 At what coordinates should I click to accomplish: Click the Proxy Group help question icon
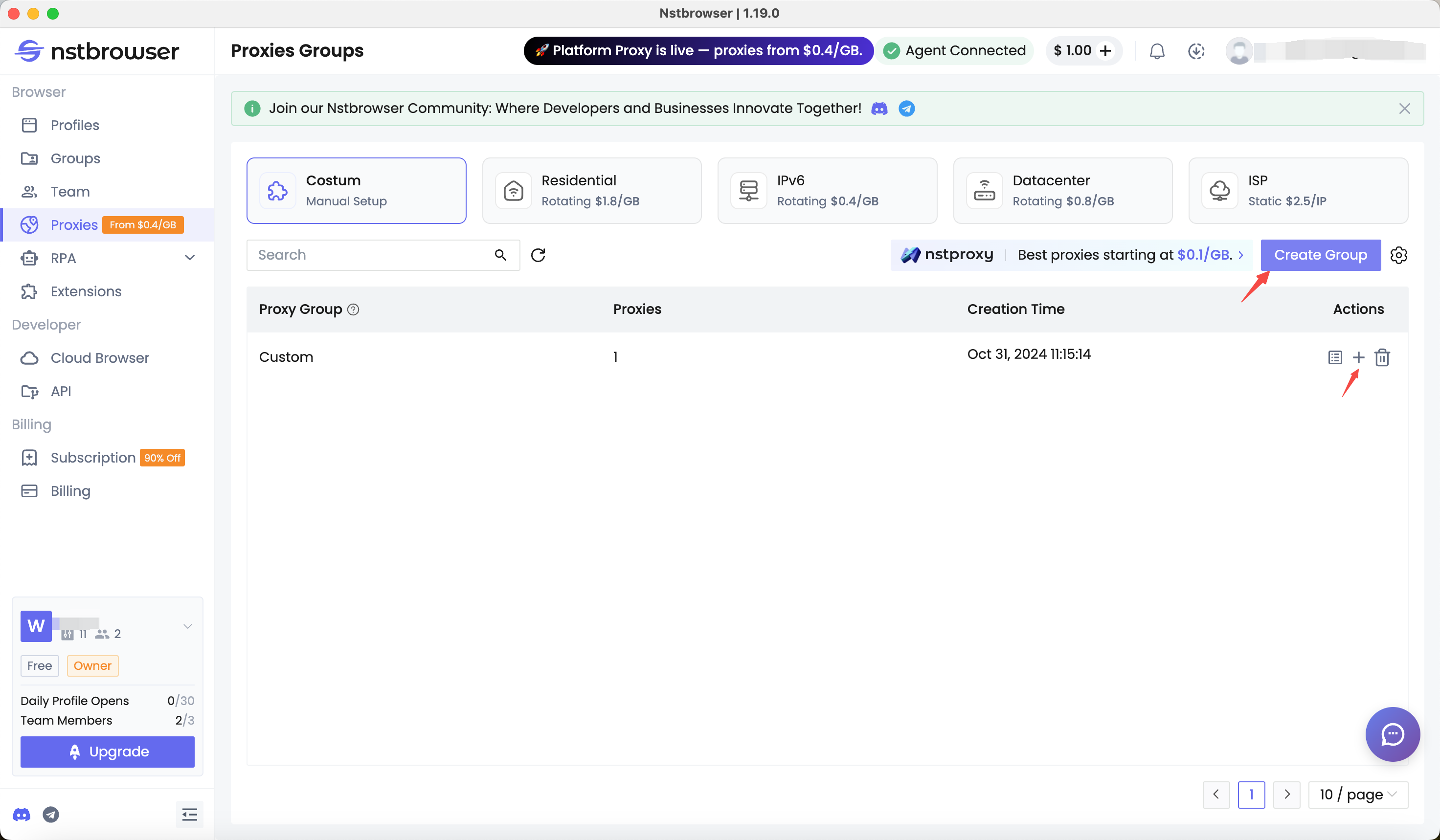tap(353, 309)
